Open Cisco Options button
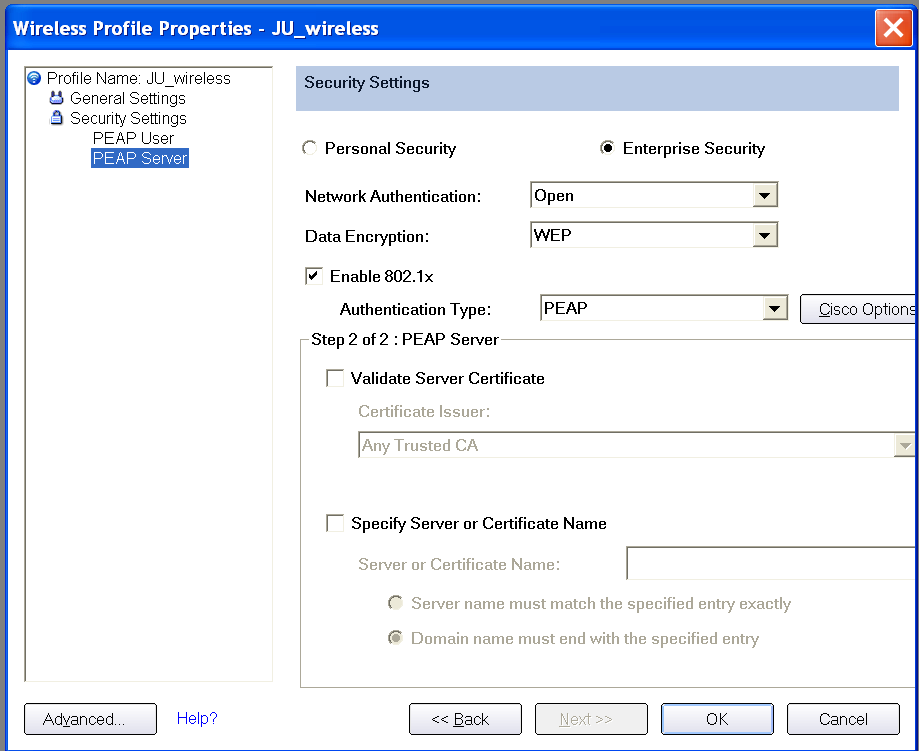Screen dimensions: 919x751 click(x=859, y=309)
